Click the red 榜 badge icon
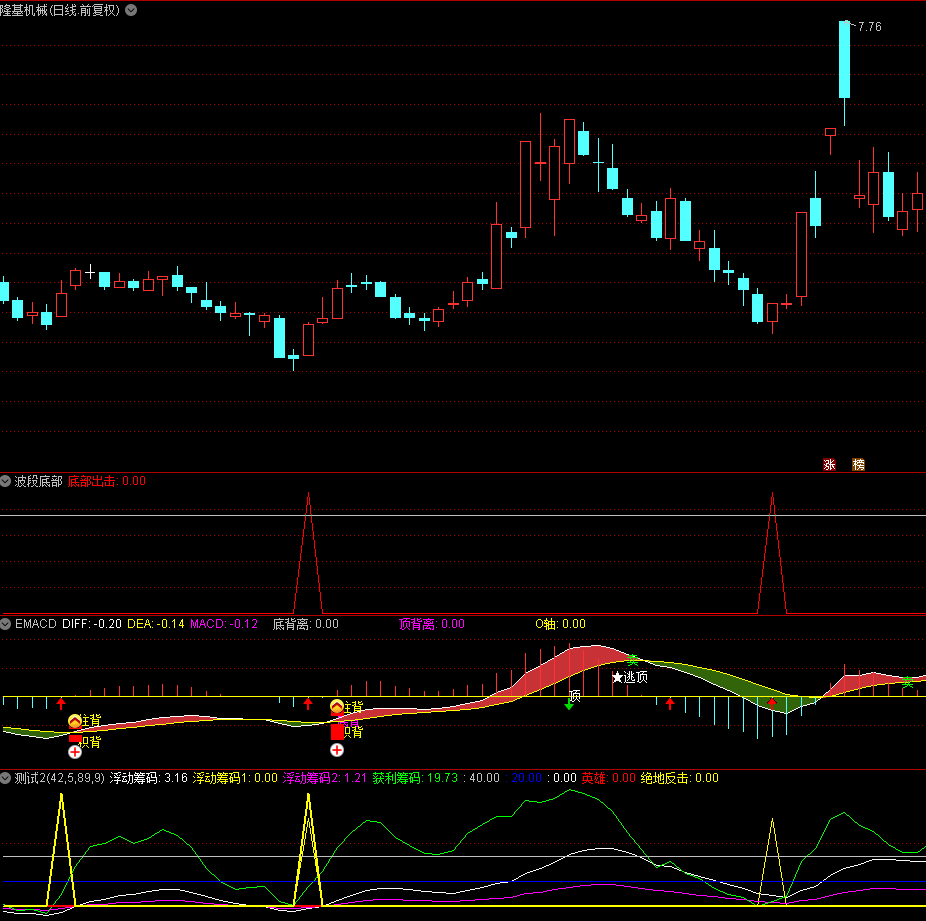The height and width of the screenshot is (921, 926). (858, 465)
